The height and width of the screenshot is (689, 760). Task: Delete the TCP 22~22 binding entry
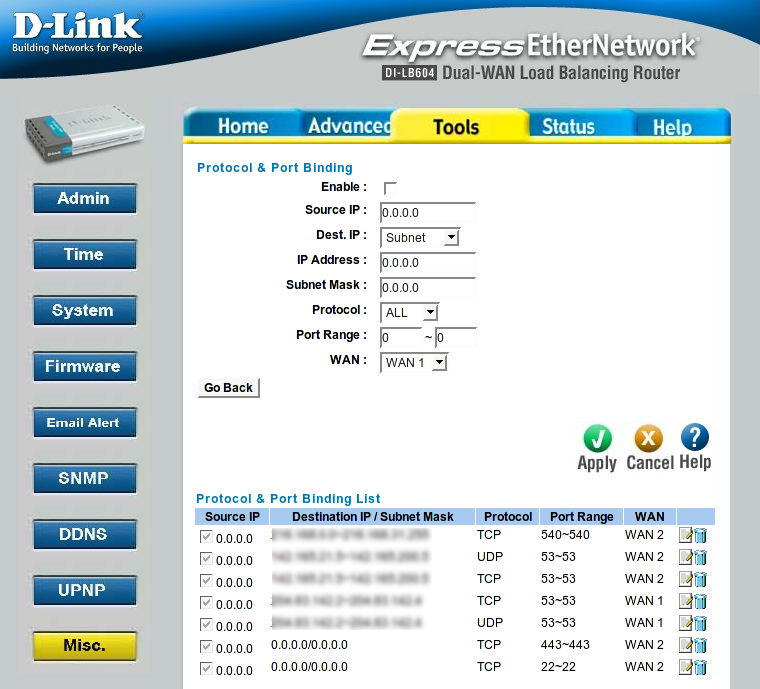point(700,667)
